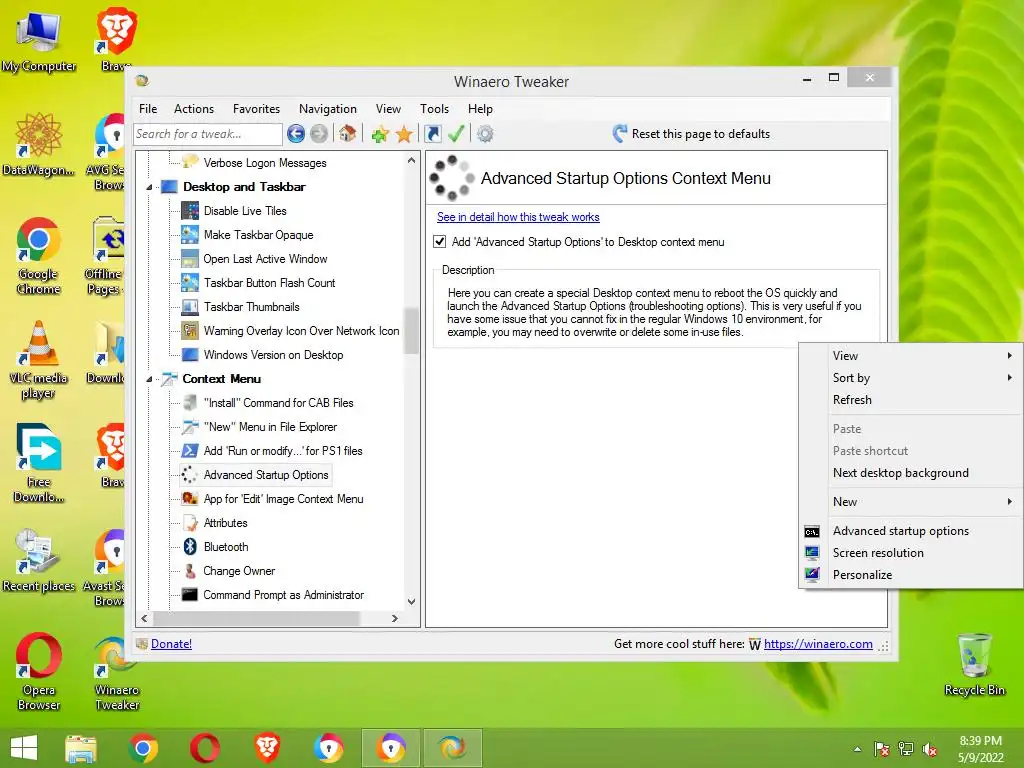1024x768 pixels.
Task: Collapse the Context Menu category
Action: 150,379
